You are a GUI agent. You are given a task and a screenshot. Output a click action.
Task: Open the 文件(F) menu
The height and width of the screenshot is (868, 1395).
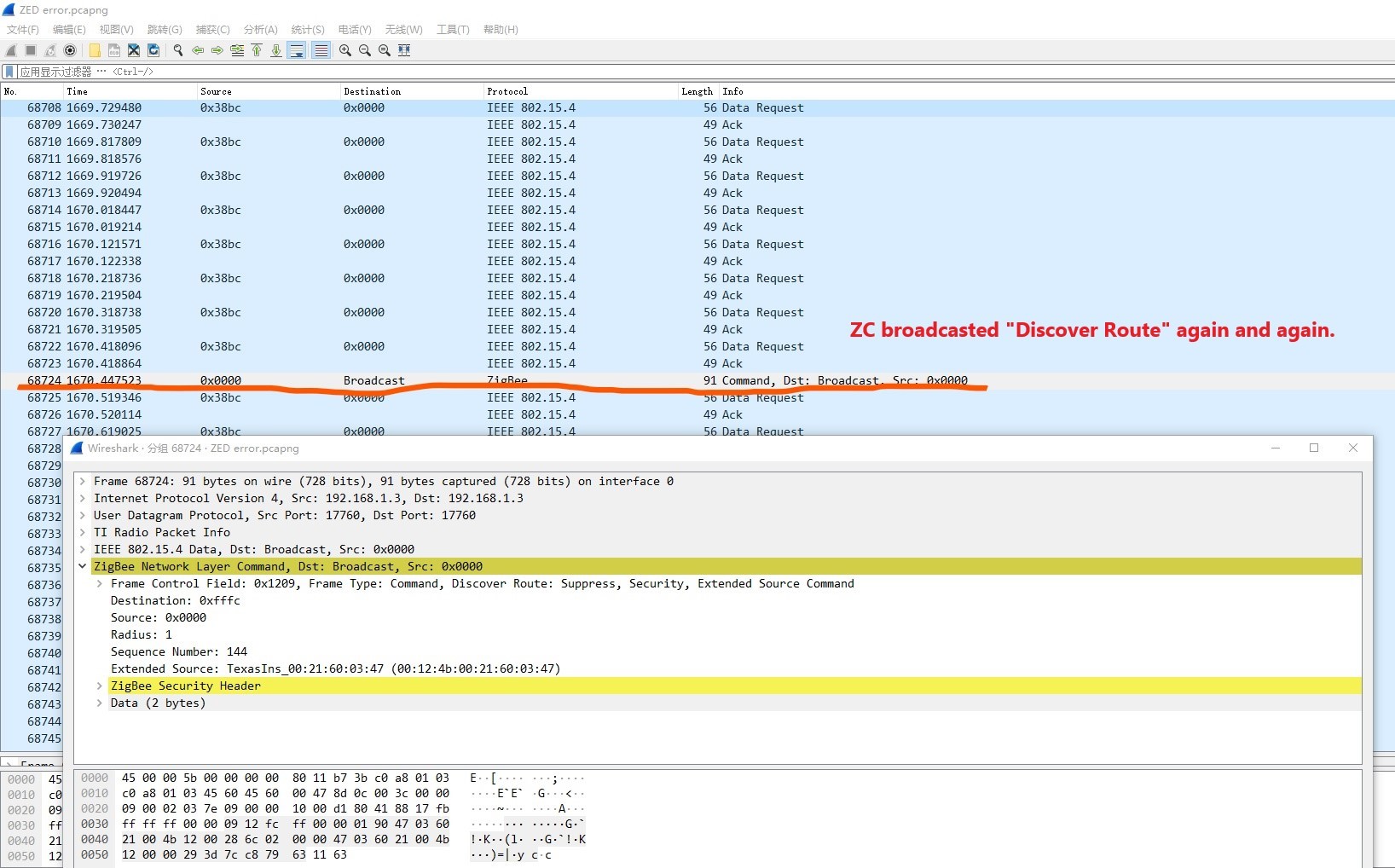[x=23, y=30]
